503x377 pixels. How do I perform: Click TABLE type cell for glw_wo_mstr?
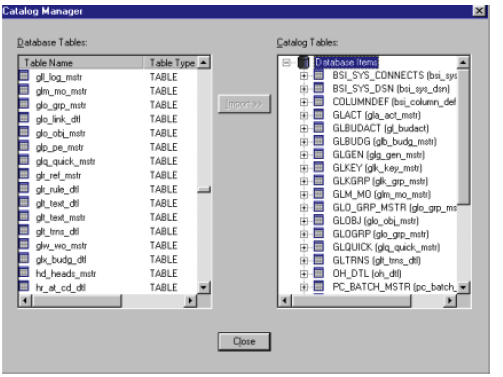164,245
